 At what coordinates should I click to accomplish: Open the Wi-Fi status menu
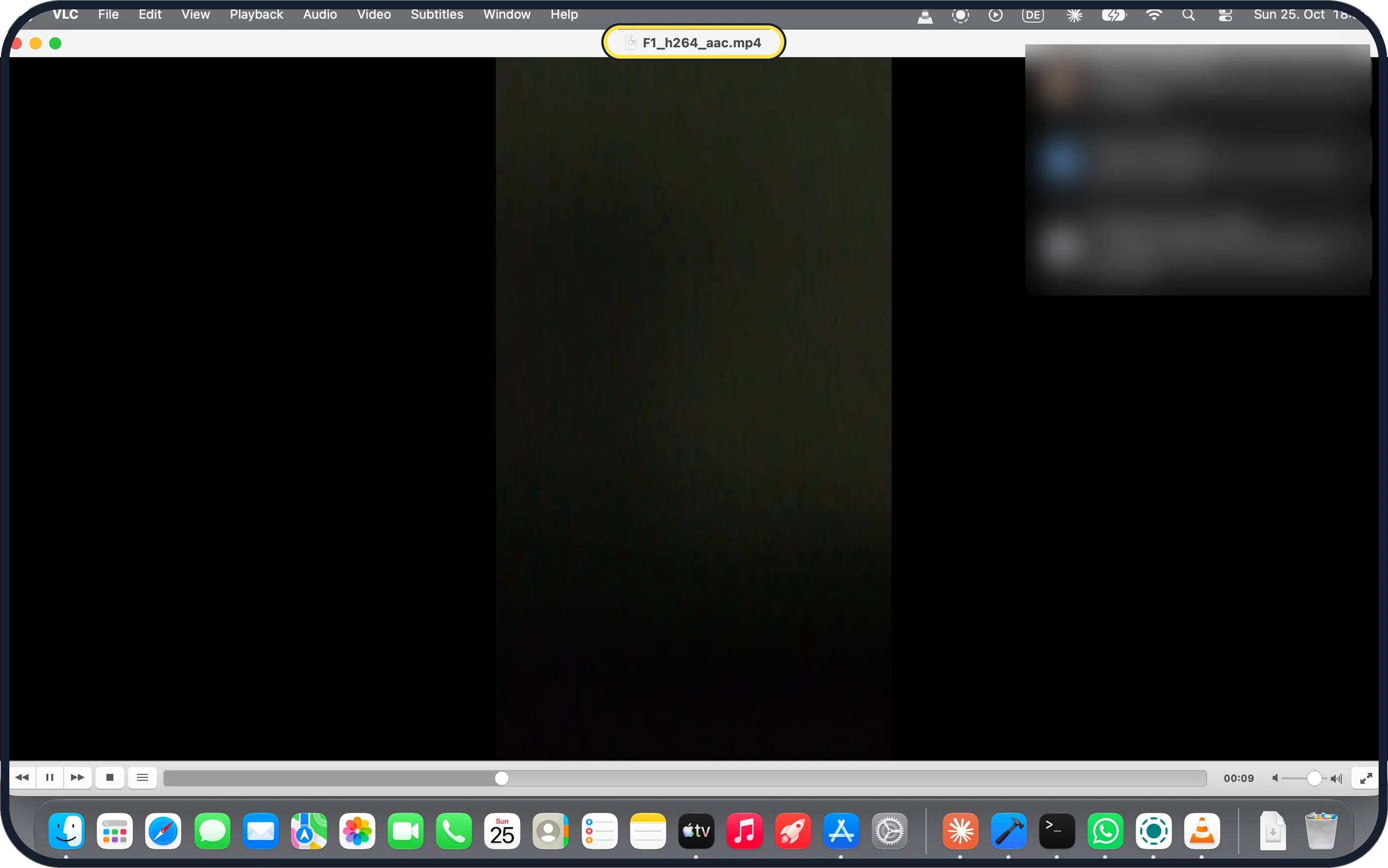tap(1154, 15)
